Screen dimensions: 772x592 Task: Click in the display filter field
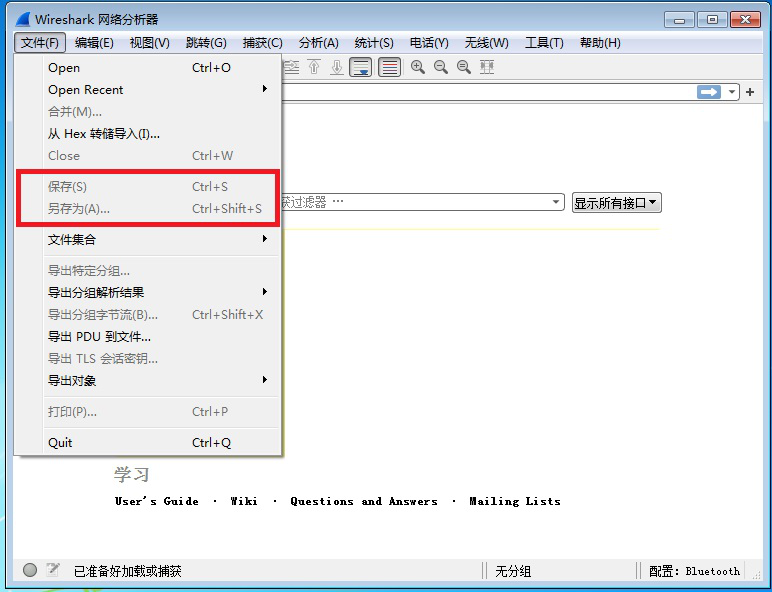pos(487,92)
